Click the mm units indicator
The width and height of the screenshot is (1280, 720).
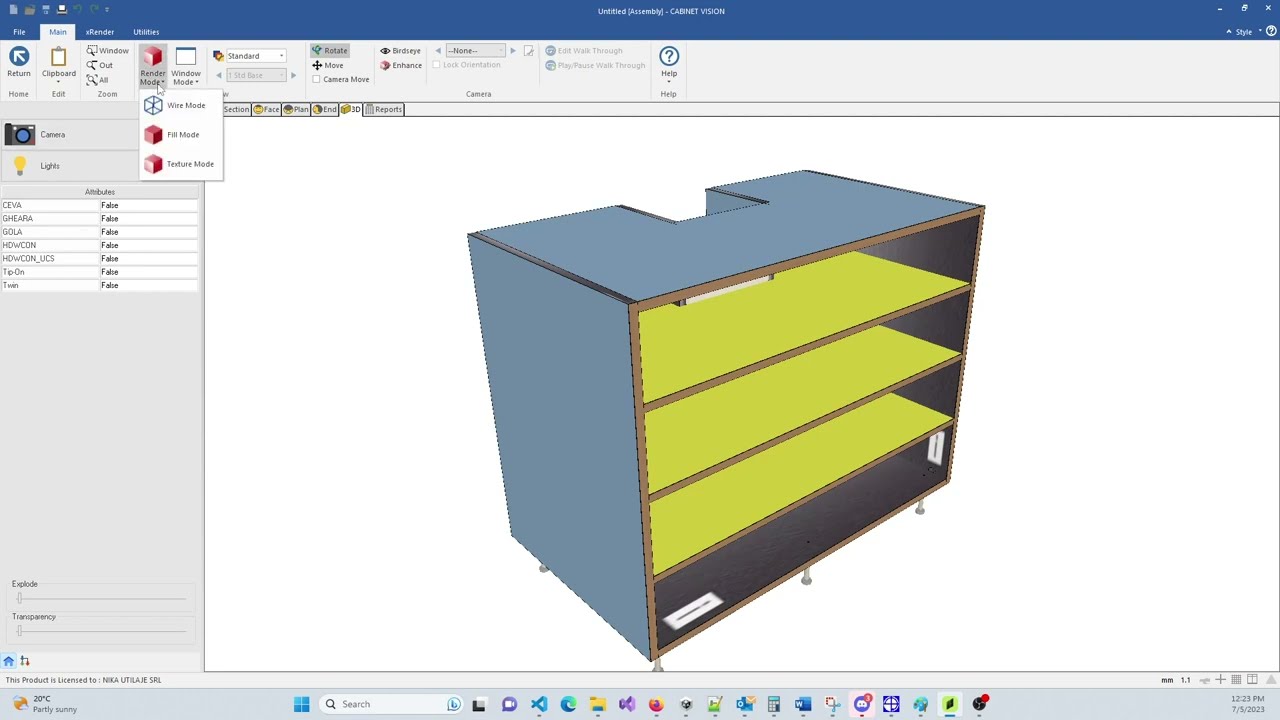point(1167,680)
